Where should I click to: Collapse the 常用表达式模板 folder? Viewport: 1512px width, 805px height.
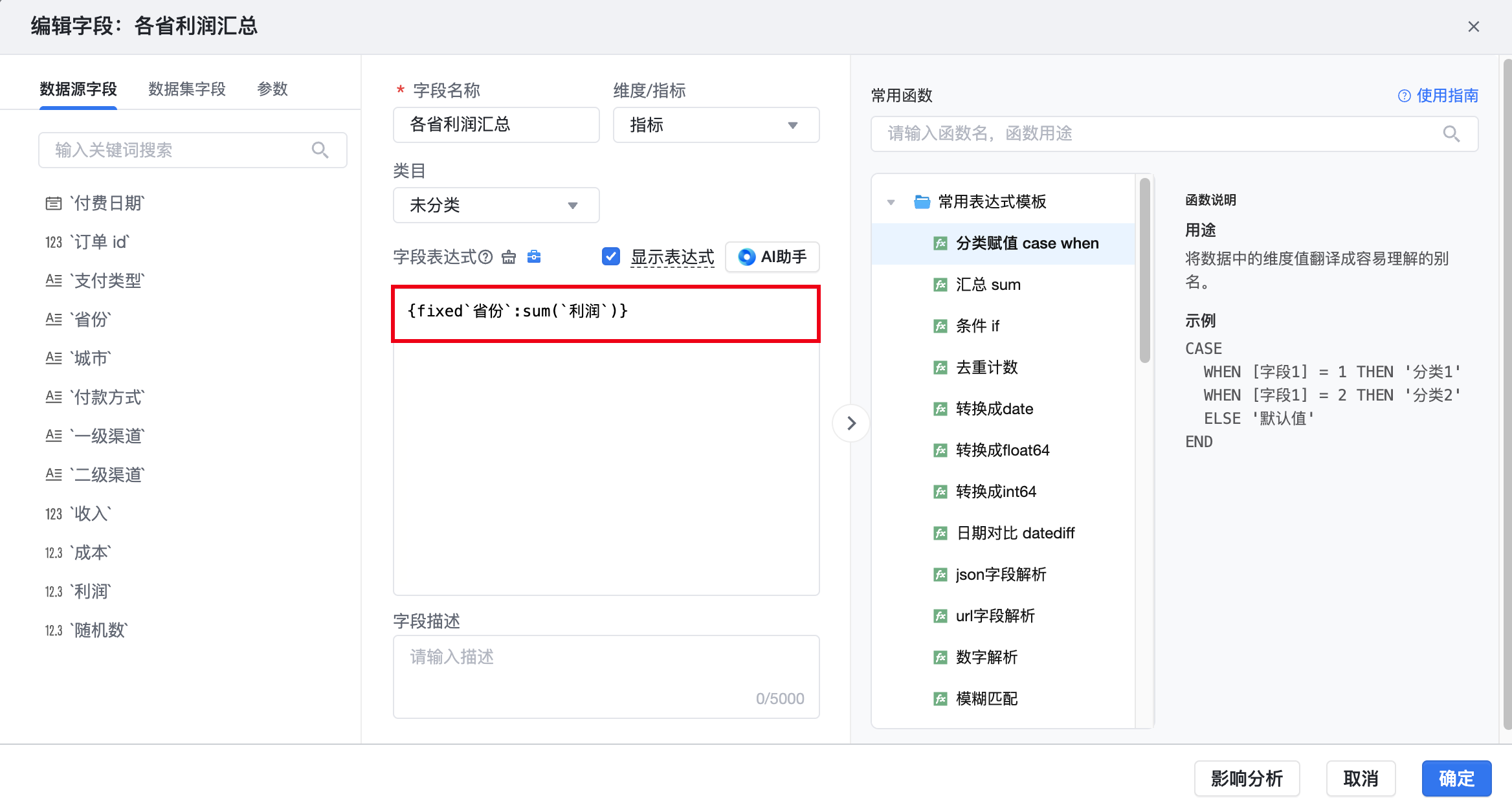(891, 203)
